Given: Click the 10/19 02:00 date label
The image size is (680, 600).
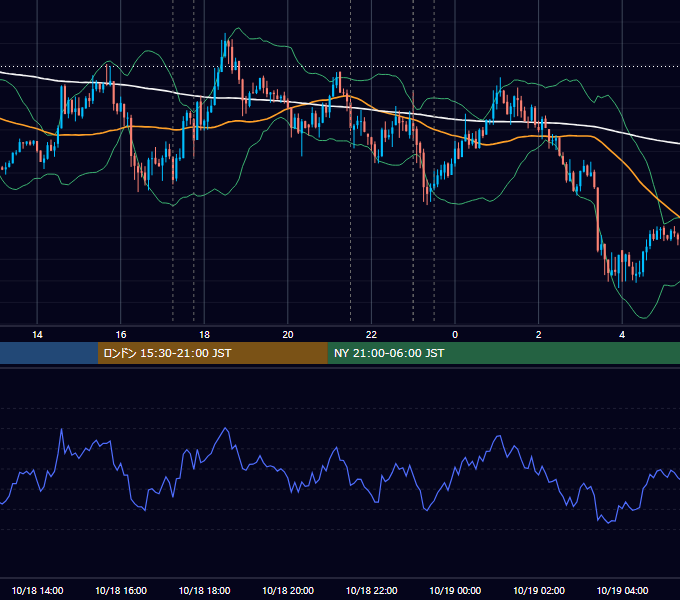Looking at the screenshot, I should (x=539, y=590).
